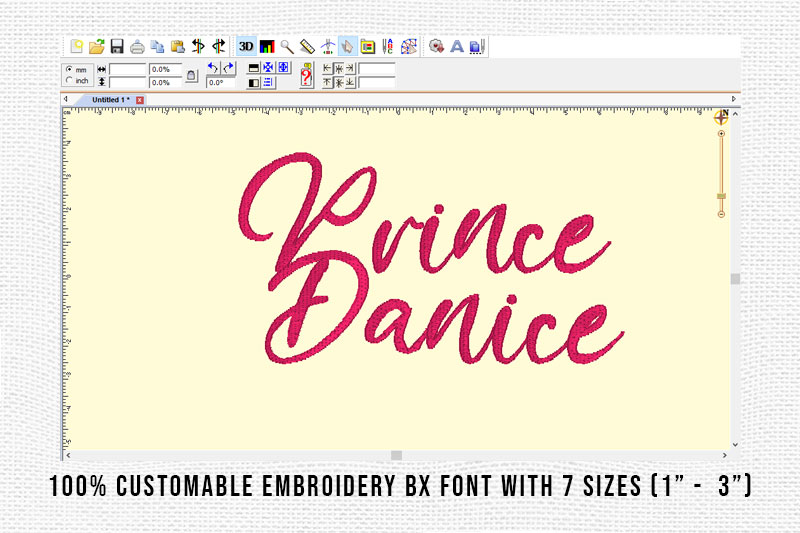This screenshot has height=533, width=800.
Task: Zoom out with the slider minus button
Action: click(721, 214)
